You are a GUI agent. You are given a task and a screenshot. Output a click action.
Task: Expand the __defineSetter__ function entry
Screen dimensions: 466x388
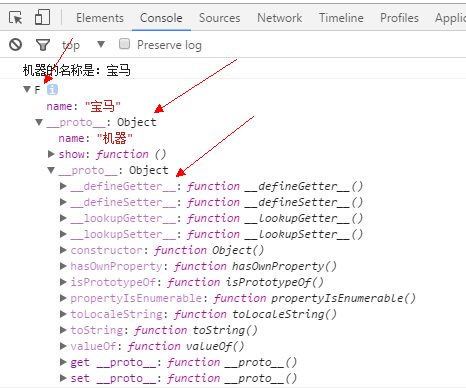(63, 202)
